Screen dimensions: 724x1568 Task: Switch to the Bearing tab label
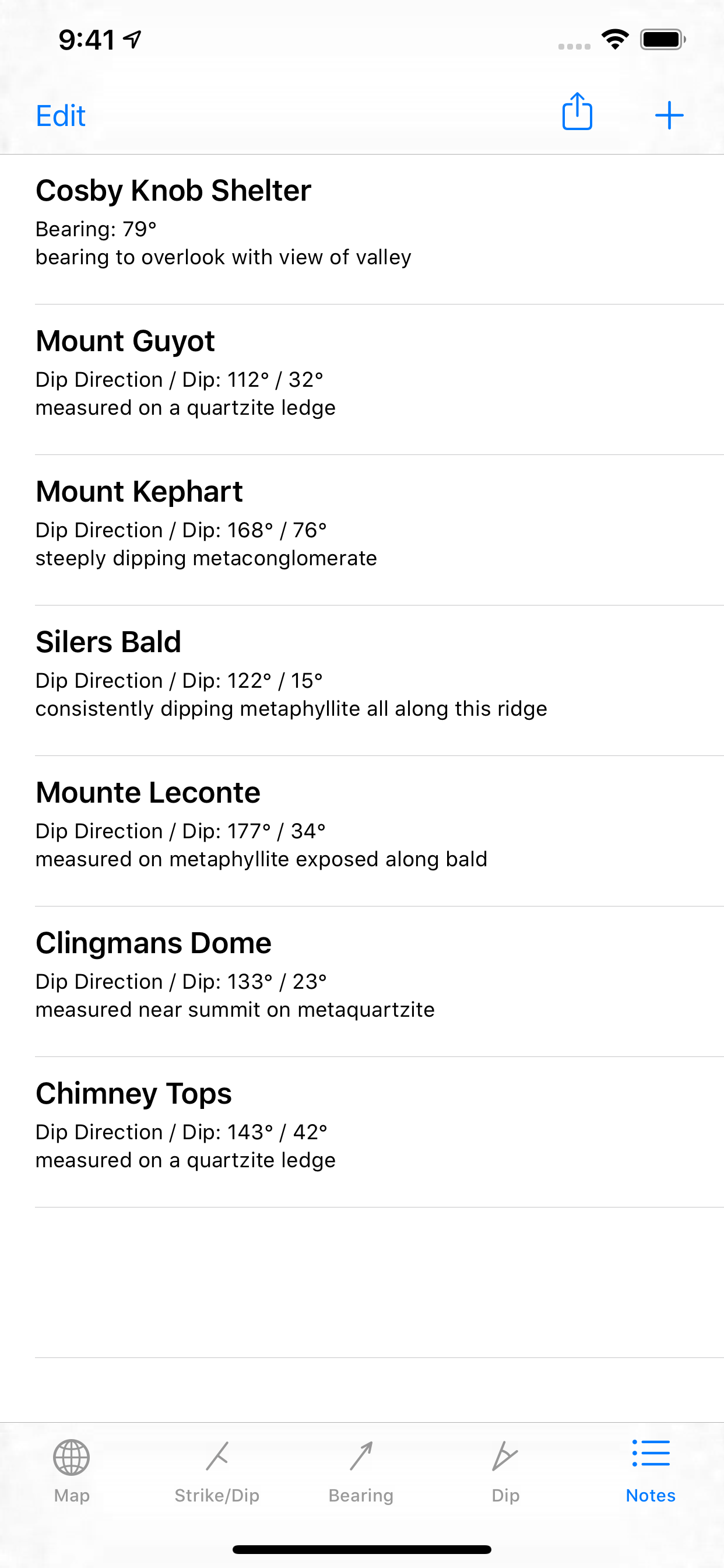click(x=361, y=1496)
